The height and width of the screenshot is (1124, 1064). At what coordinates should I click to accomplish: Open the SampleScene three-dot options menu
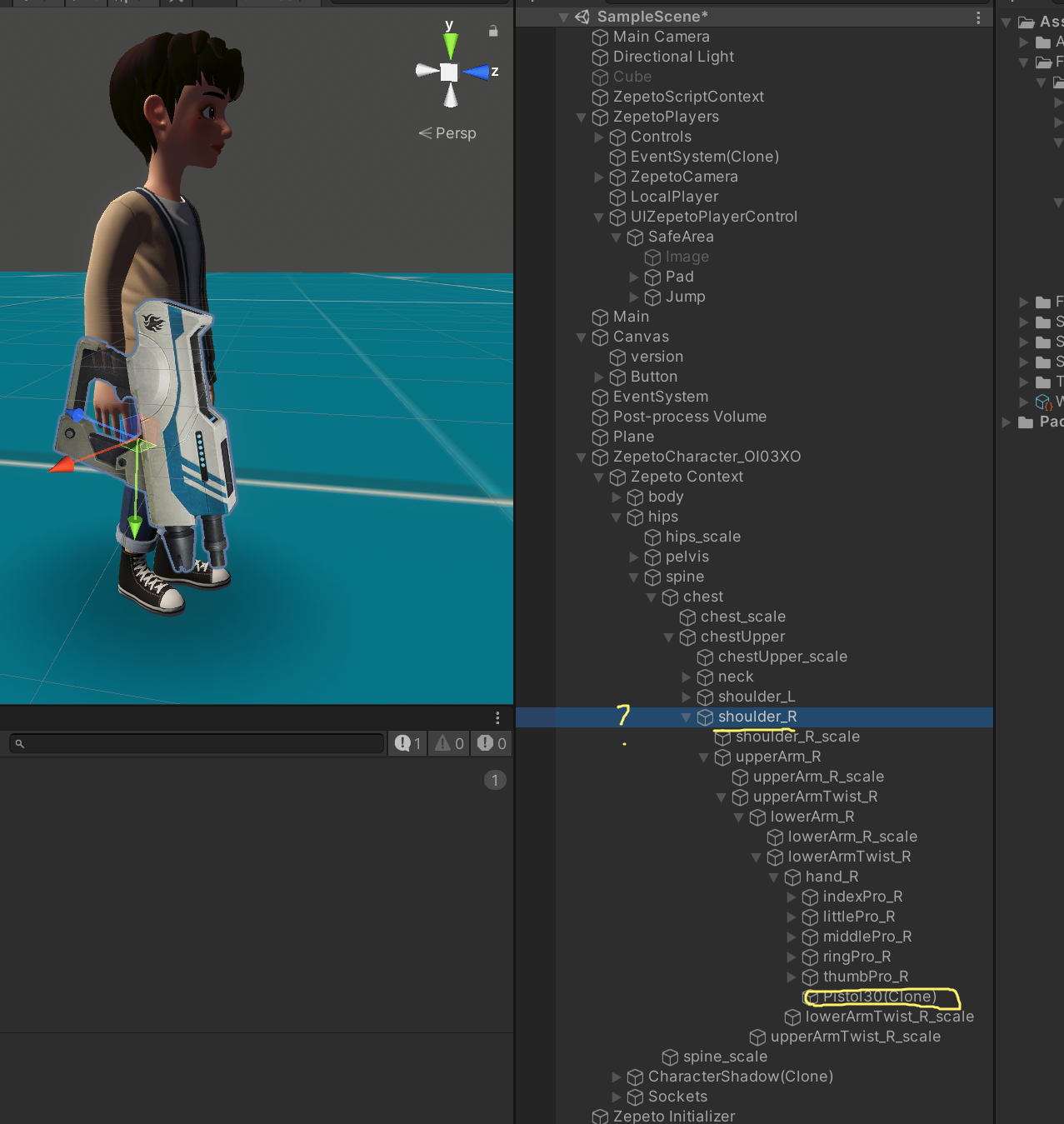[979, 16]
